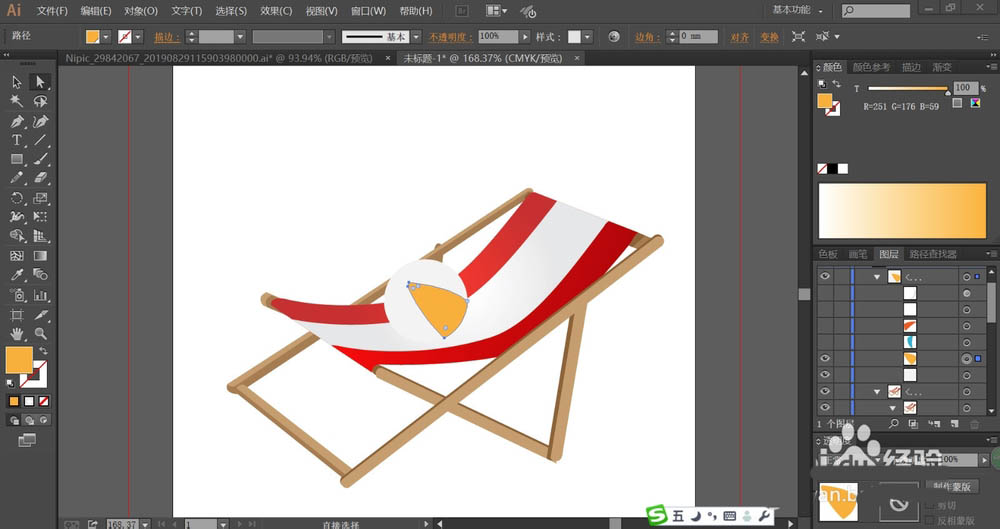
Task: Enable the 反相蒙版 checkbox
Action: click(x=929, y=521)
